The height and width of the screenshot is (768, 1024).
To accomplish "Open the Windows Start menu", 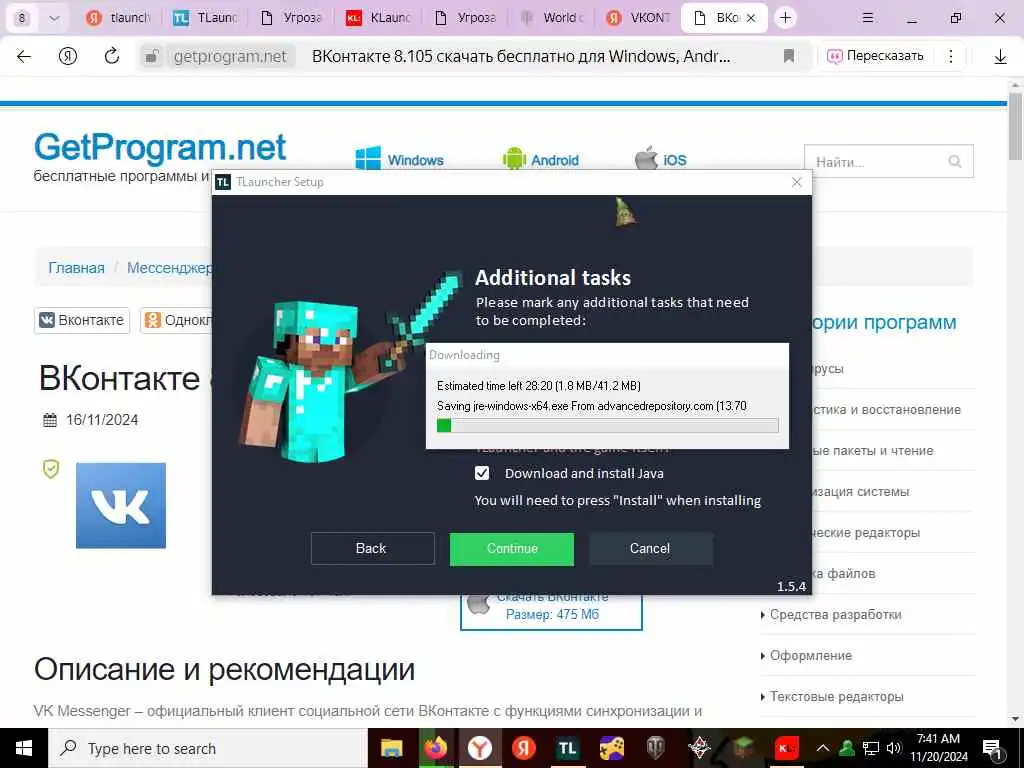I will coord(24,748).
